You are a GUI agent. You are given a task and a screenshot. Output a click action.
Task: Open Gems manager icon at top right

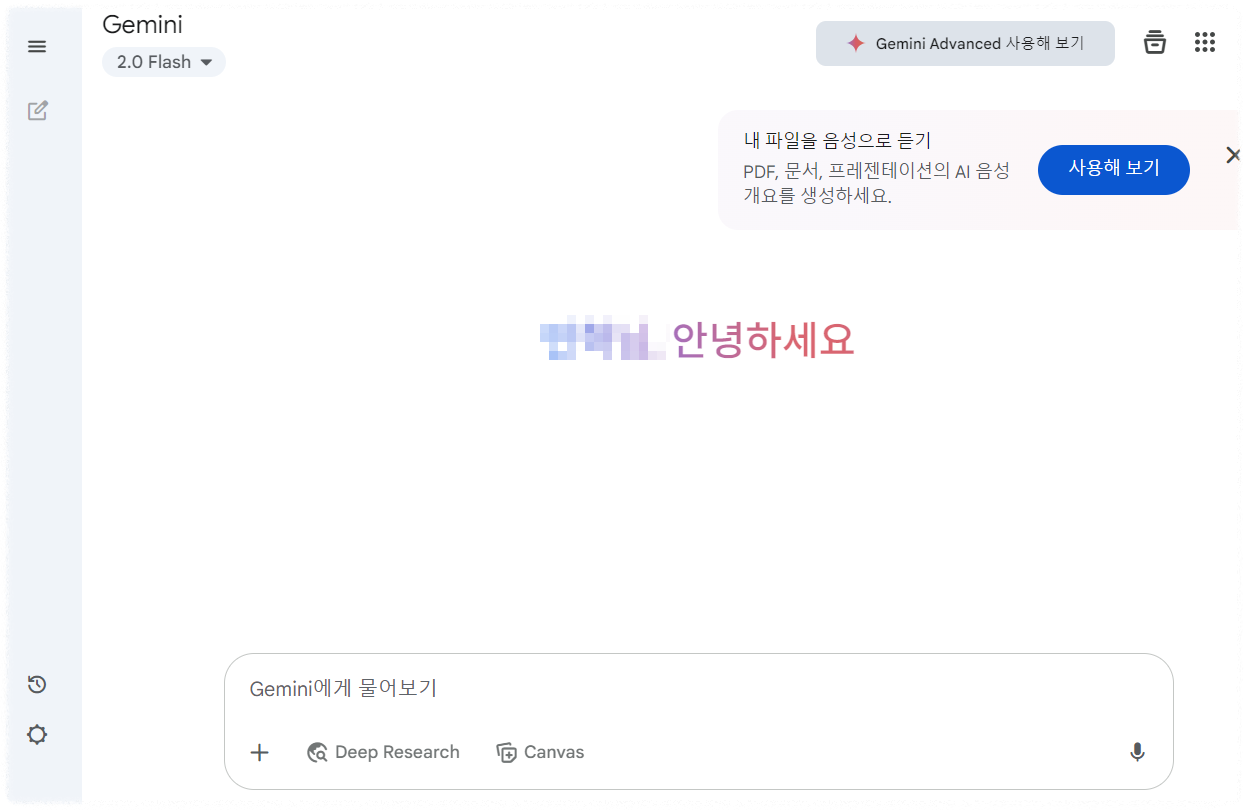pos(1155,43)
